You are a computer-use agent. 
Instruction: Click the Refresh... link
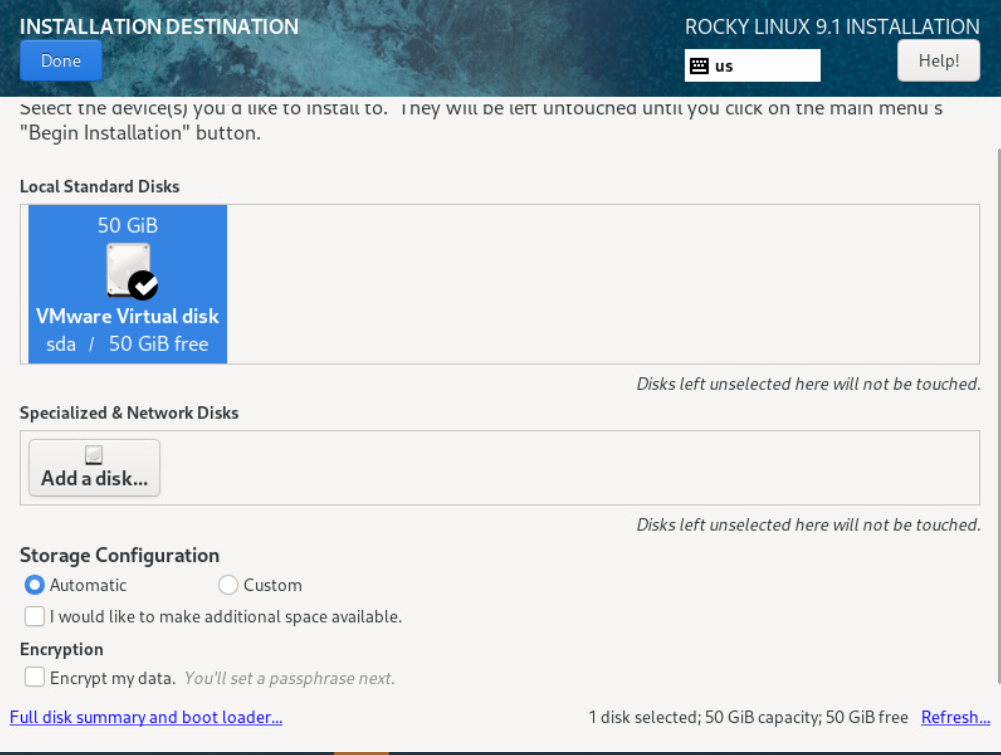coord(955,717)
